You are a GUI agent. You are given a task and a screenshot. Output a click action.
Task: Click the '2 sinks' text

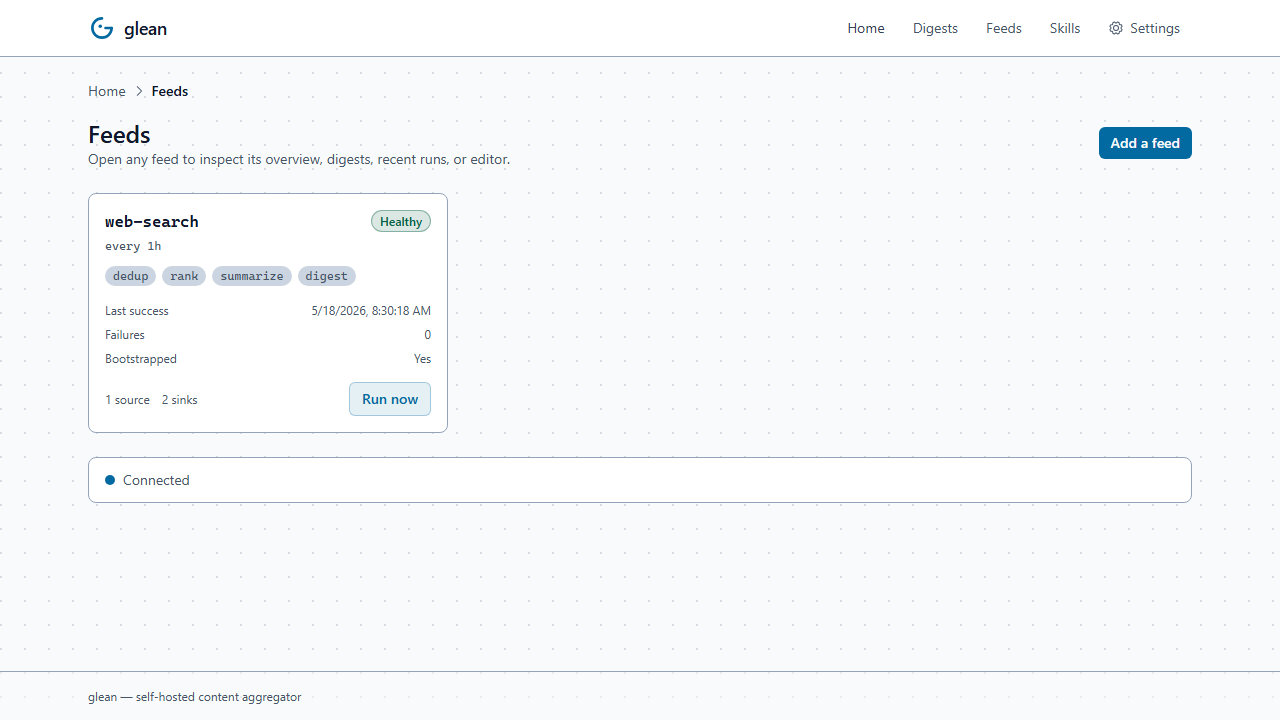pos(180,400)
